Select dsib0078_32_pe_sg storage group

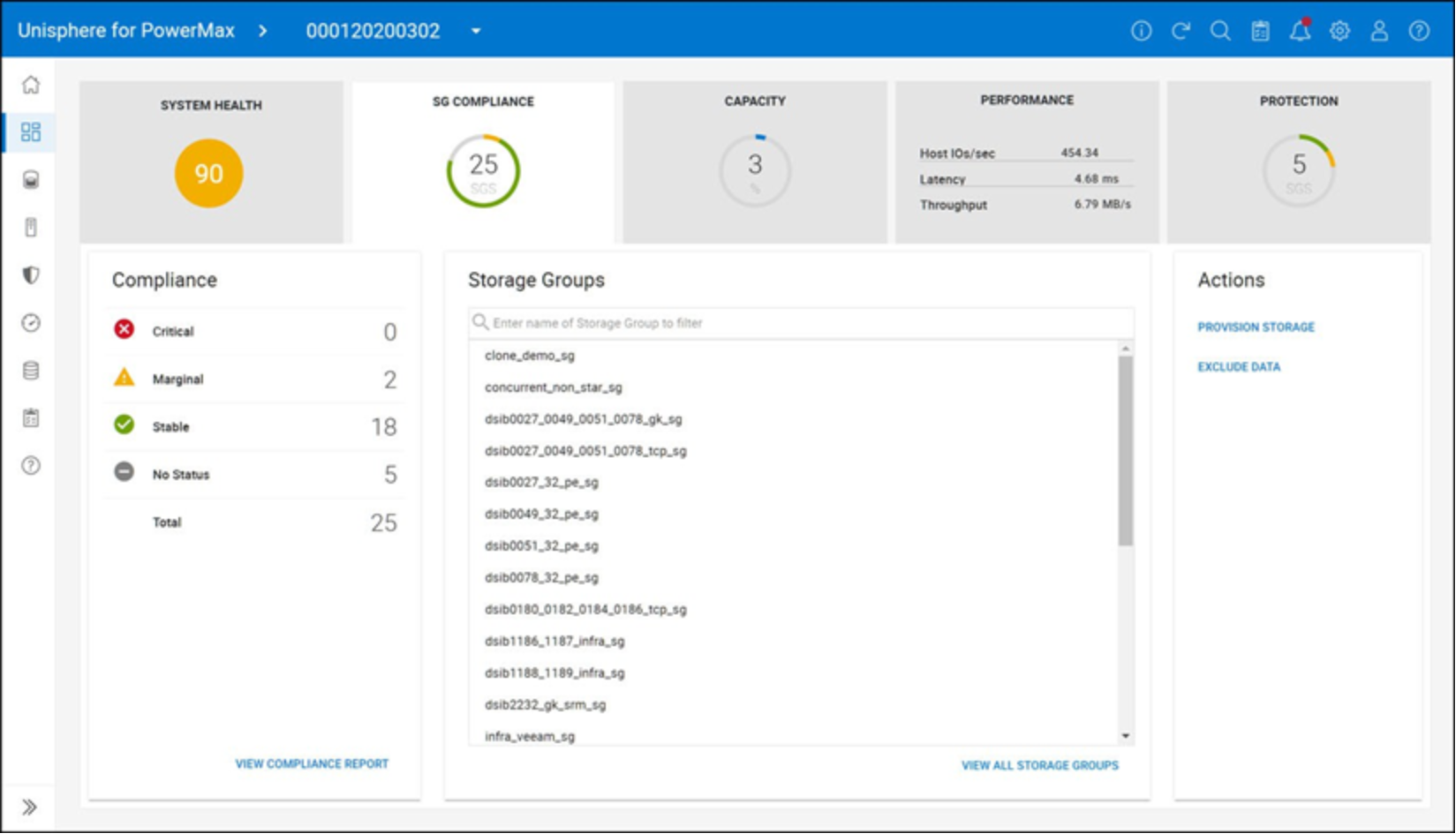(x=541, y=578)
